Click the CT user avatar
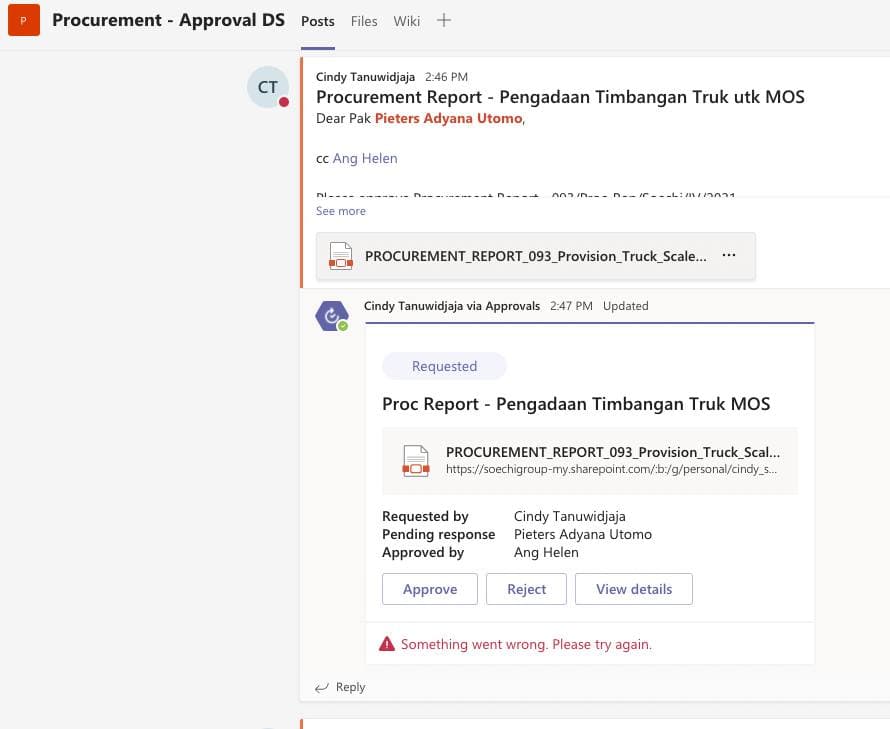The width and height of the screenshot is (890, 729). point(268,87)
